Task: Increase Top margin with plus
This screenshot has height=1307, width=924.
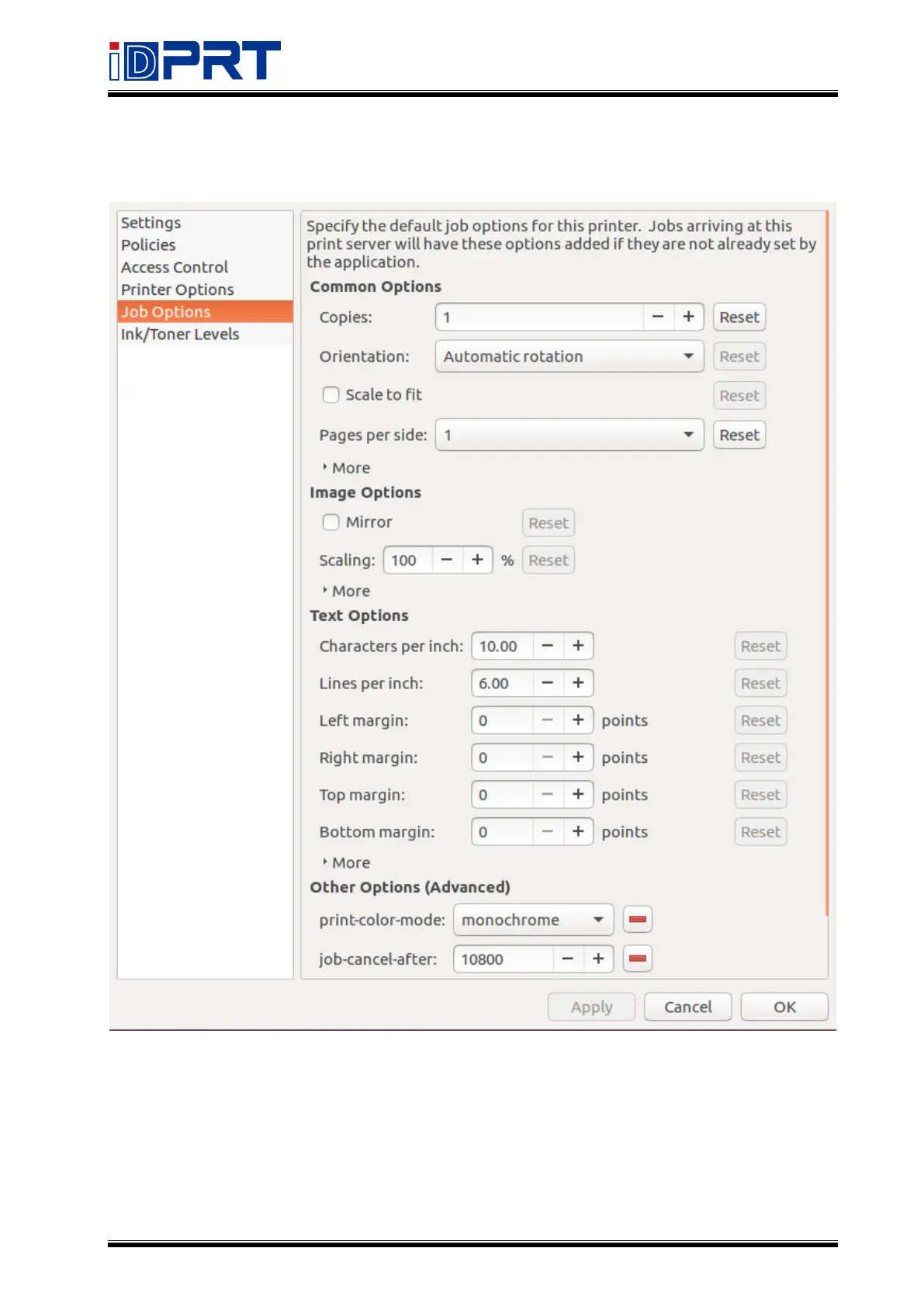Action: click(x=578, y=795)
